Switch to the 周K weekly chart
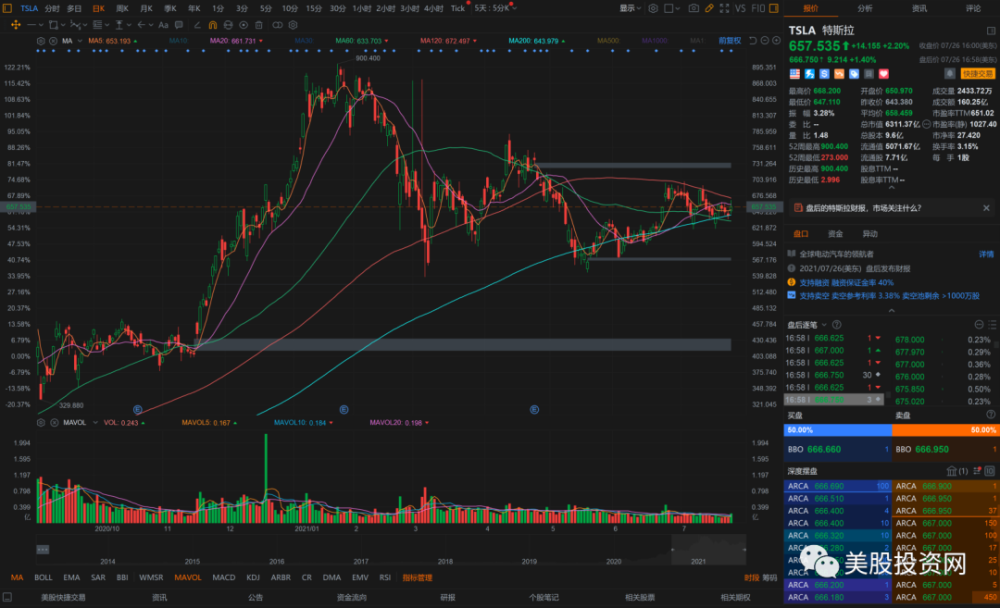 coord(122,8)
